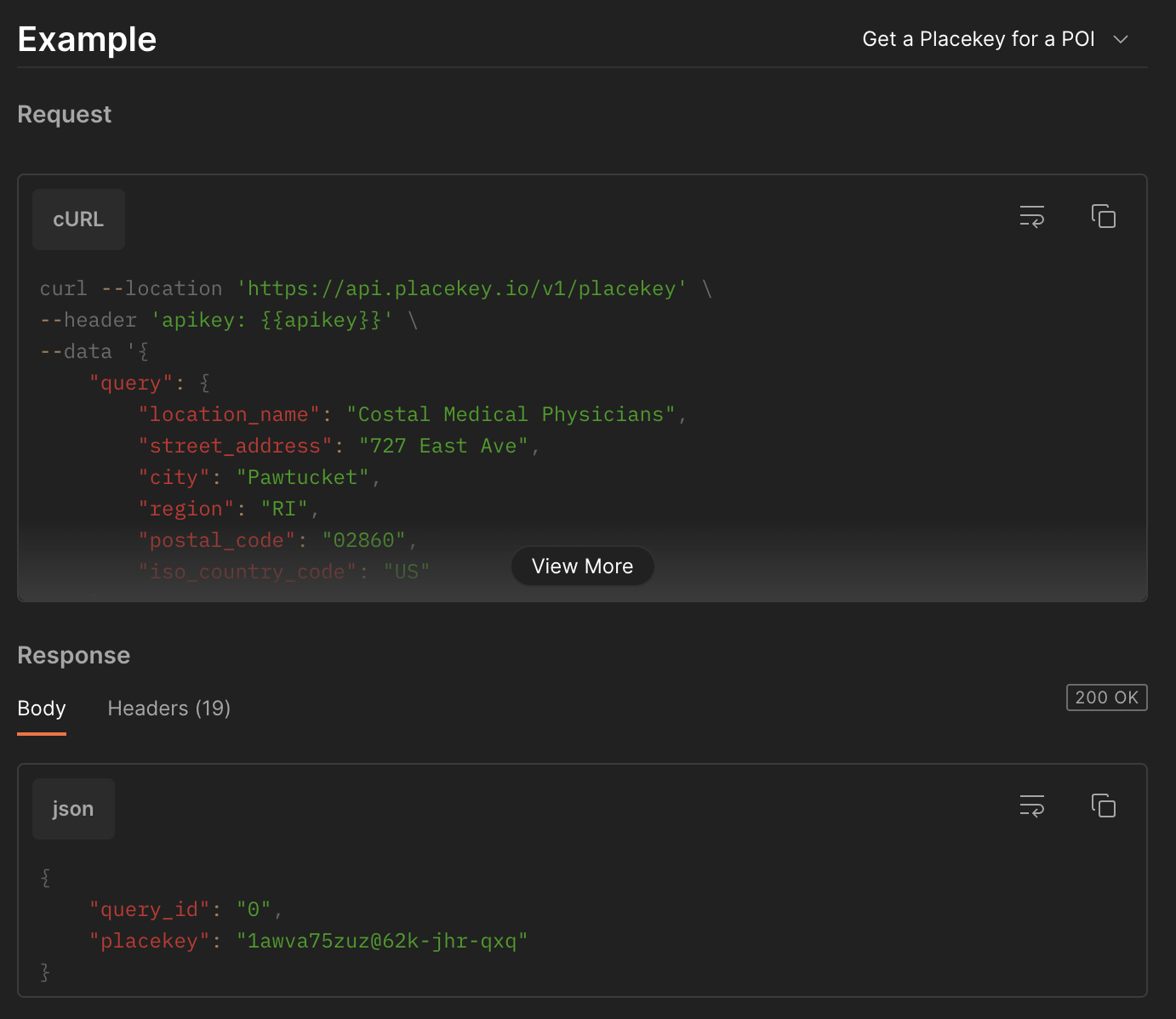
Task: Click the "RI" region value
Action: point(284,509)
